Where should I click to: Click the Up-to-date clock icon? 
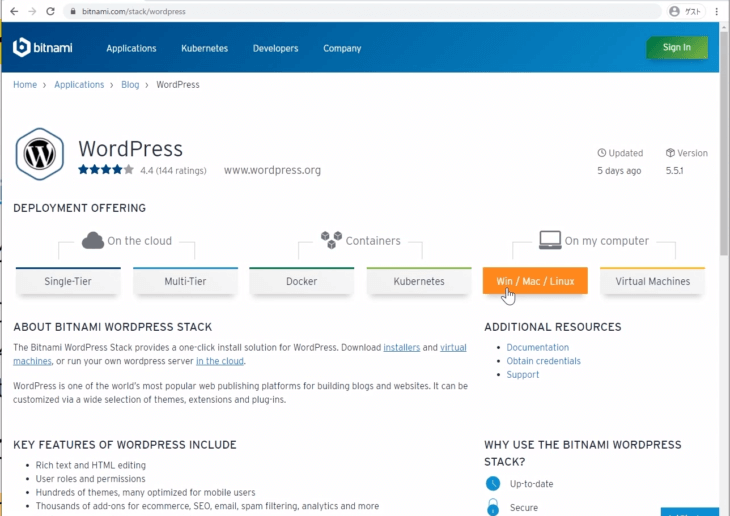coord(493,483)
